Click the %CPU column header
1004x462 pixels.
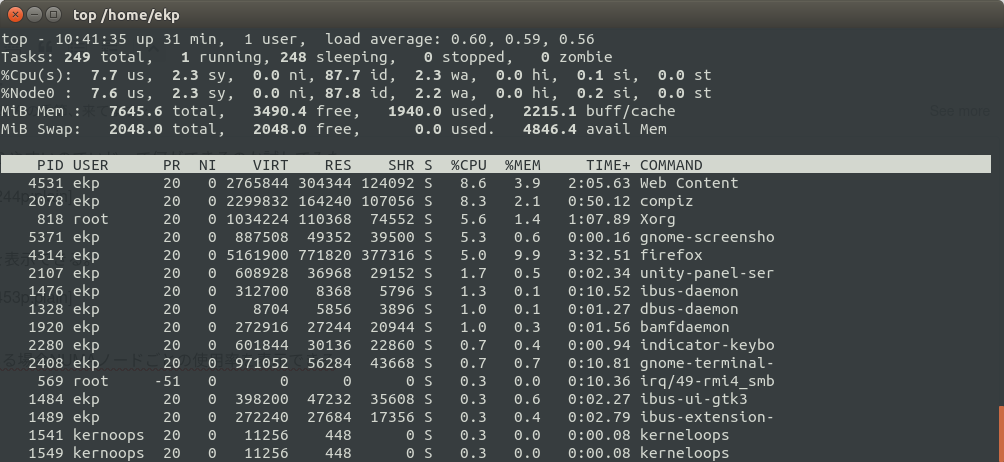tap(468, 165)
